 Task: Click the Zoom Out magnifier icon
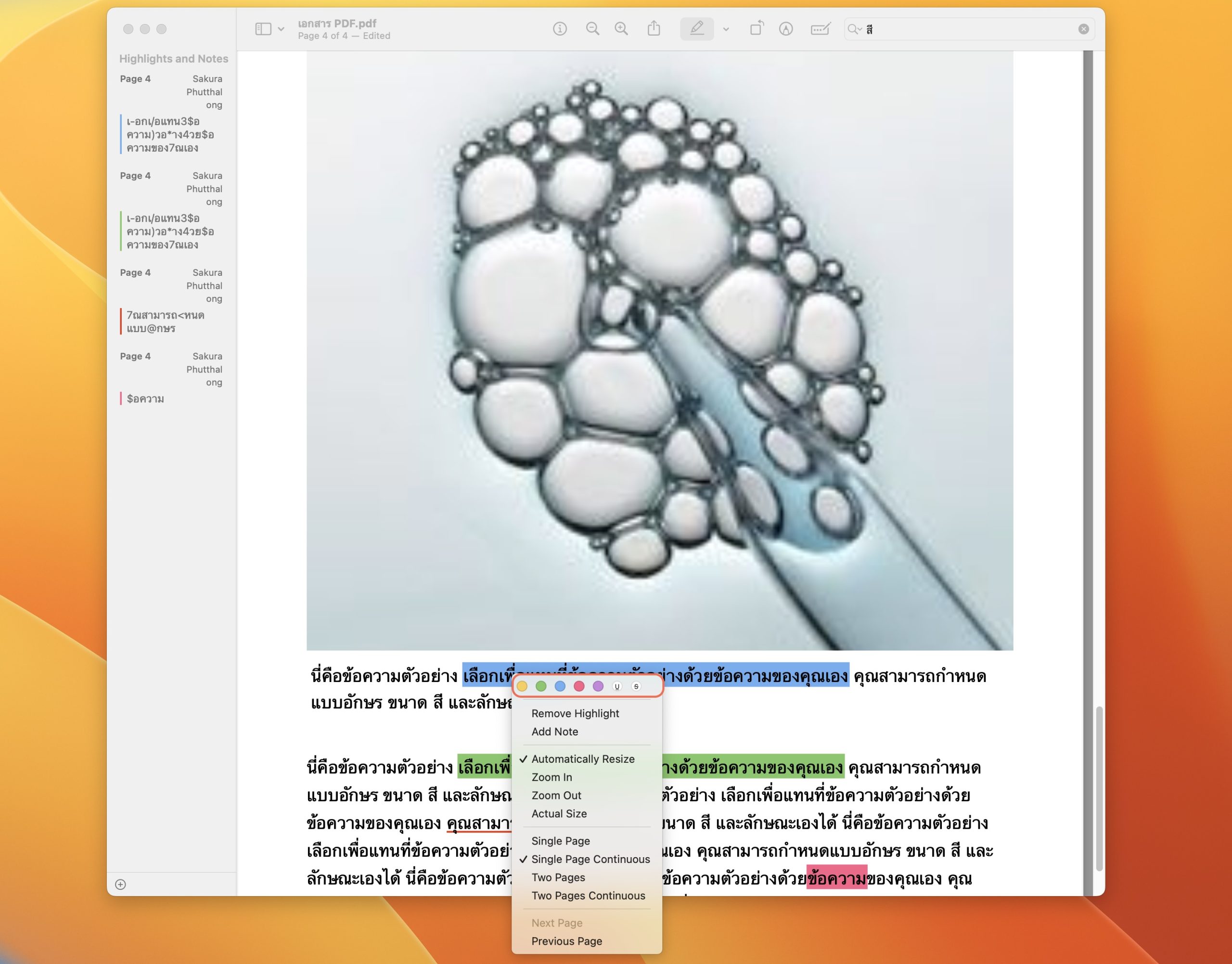592,29
